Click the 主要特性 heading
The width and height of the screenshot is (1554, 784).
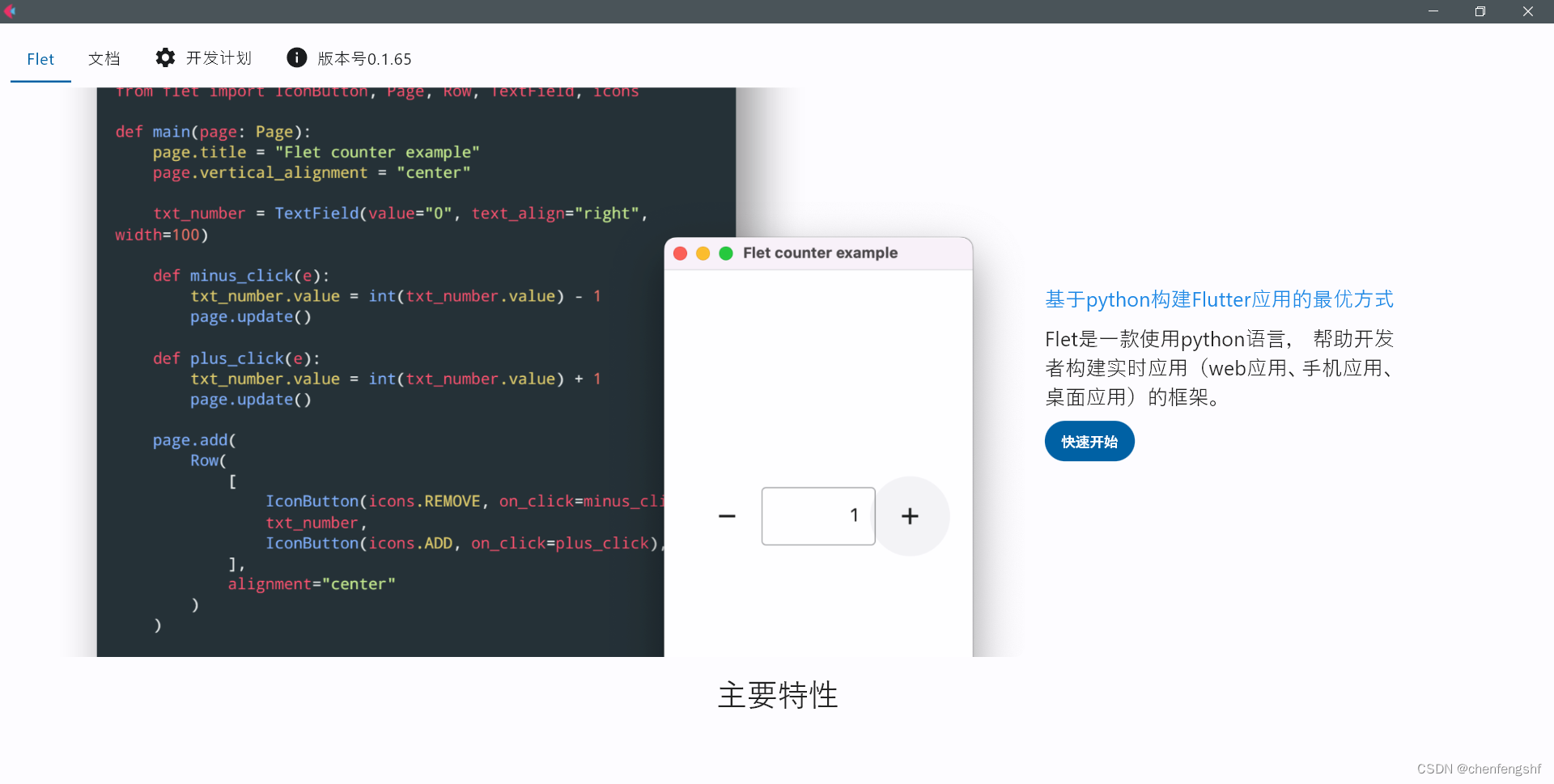778,695
